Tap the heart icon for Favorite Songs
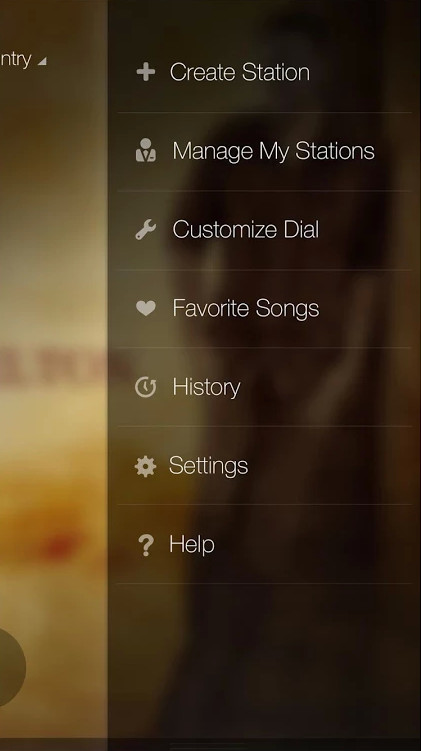This screenshot has height=751, width=421. tap(146, 308)
